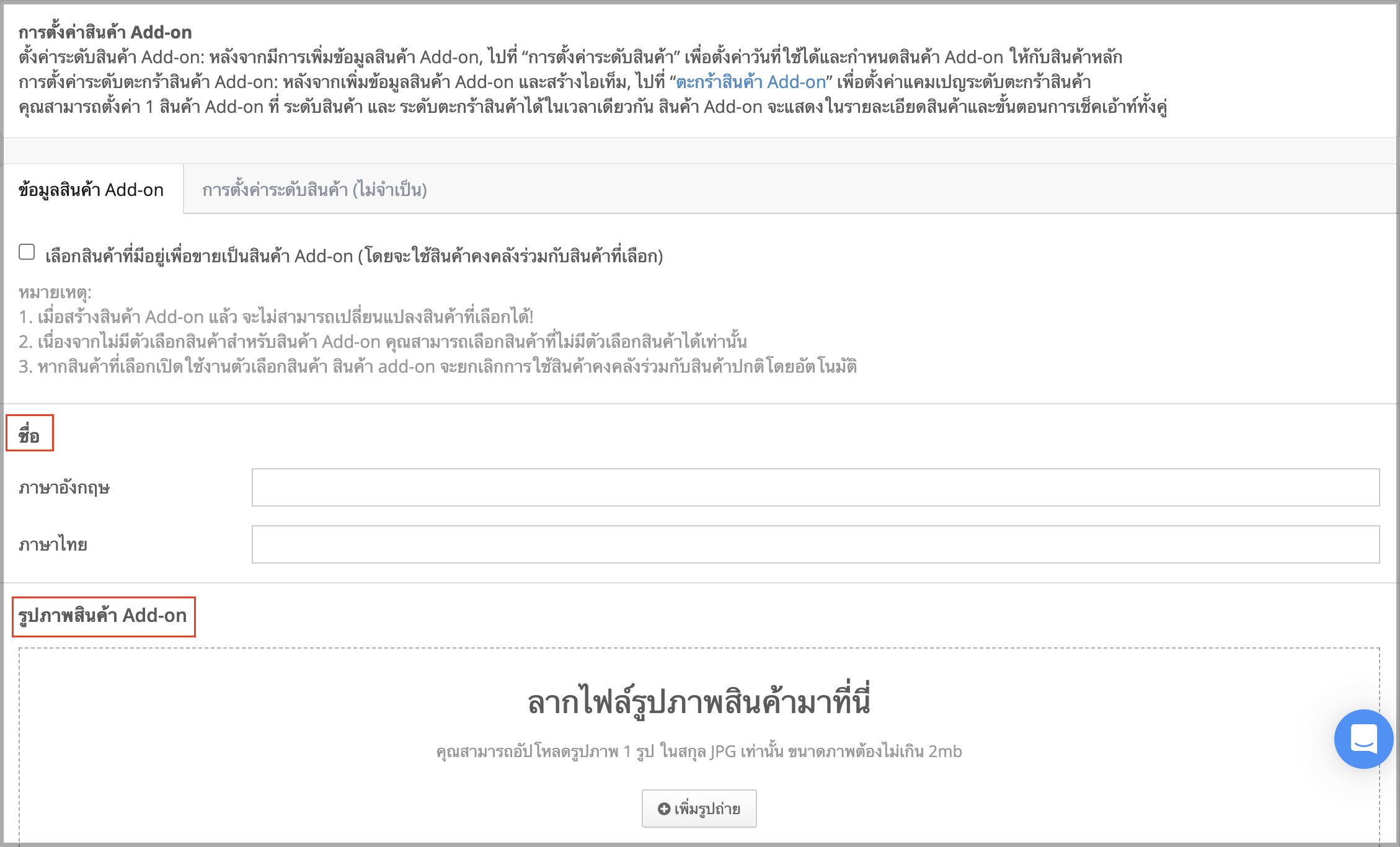This screenshot has height=847, width=1400.
Task: Open the chat support bubble icon
Action: [x=1363, y=738]
